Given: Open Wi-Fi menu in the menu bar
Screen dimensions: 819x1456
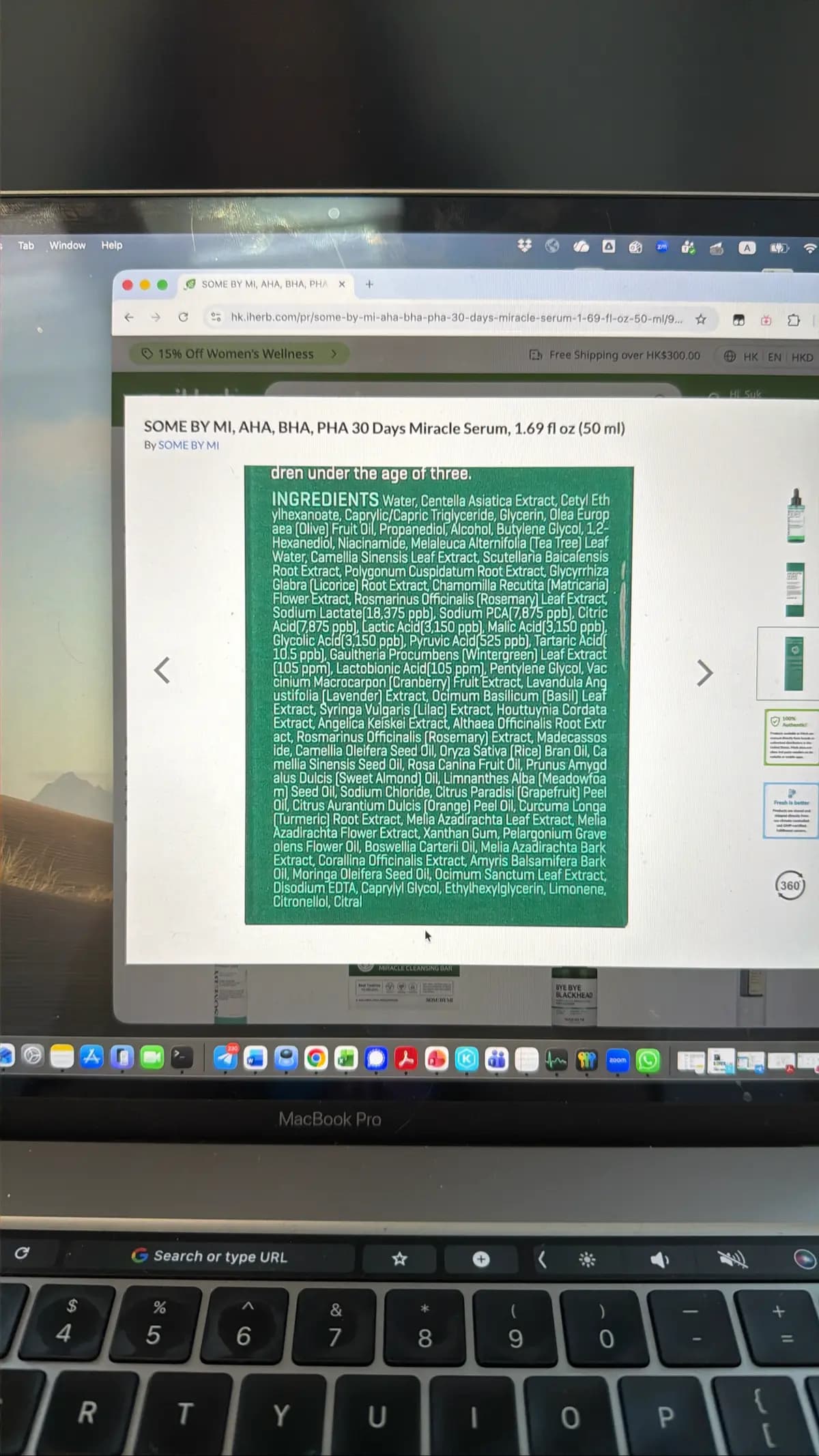Looking at the screenshot, I should tap(810, 248).
